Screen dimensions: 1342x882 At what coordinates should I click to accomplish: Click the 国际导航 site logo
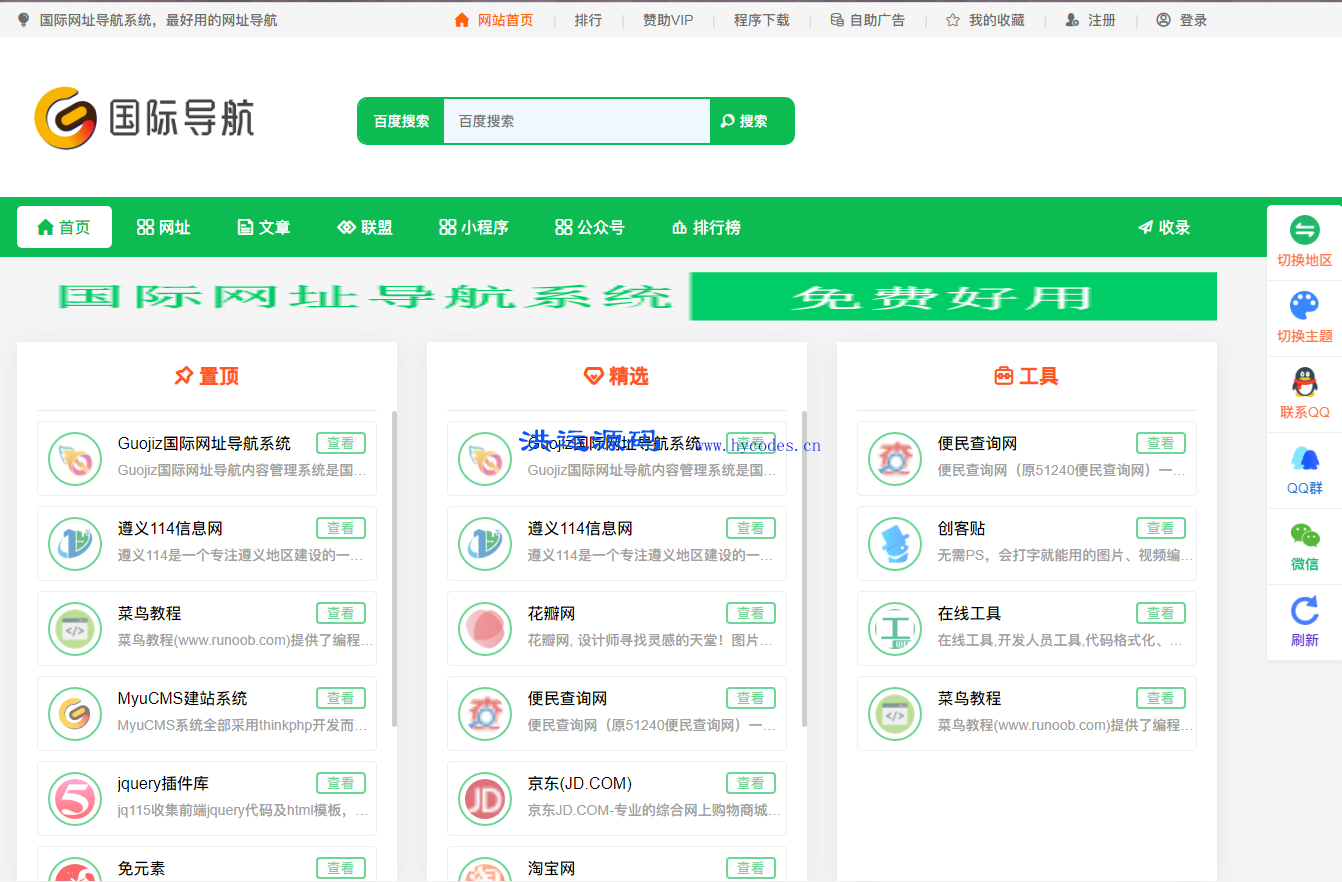click(x=144, y=118)
